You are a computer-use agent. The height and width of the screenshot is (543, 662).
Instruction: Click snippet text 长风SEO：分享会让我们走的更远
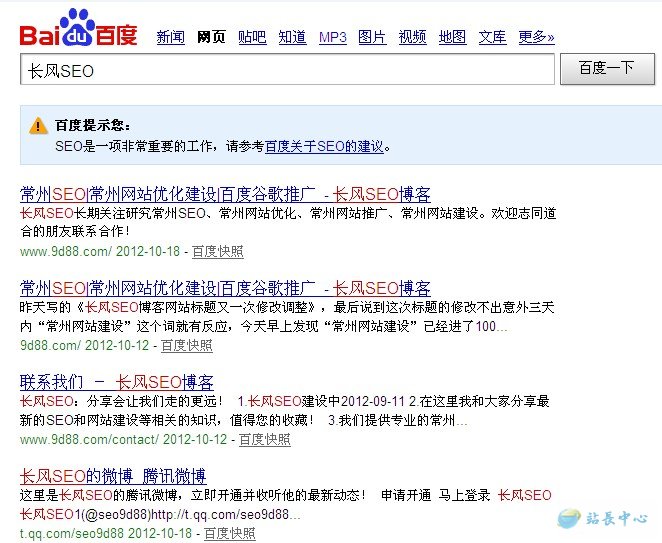[x=121, y=401]
